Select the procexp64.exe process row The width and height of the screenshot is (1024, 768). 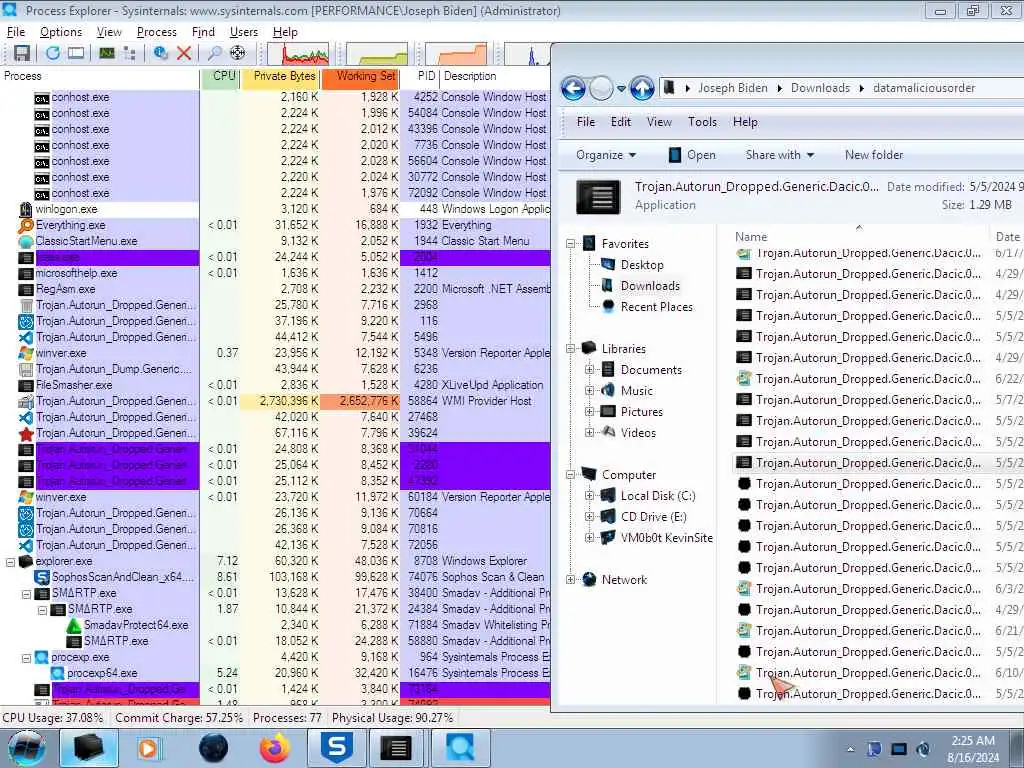(275, 673)
